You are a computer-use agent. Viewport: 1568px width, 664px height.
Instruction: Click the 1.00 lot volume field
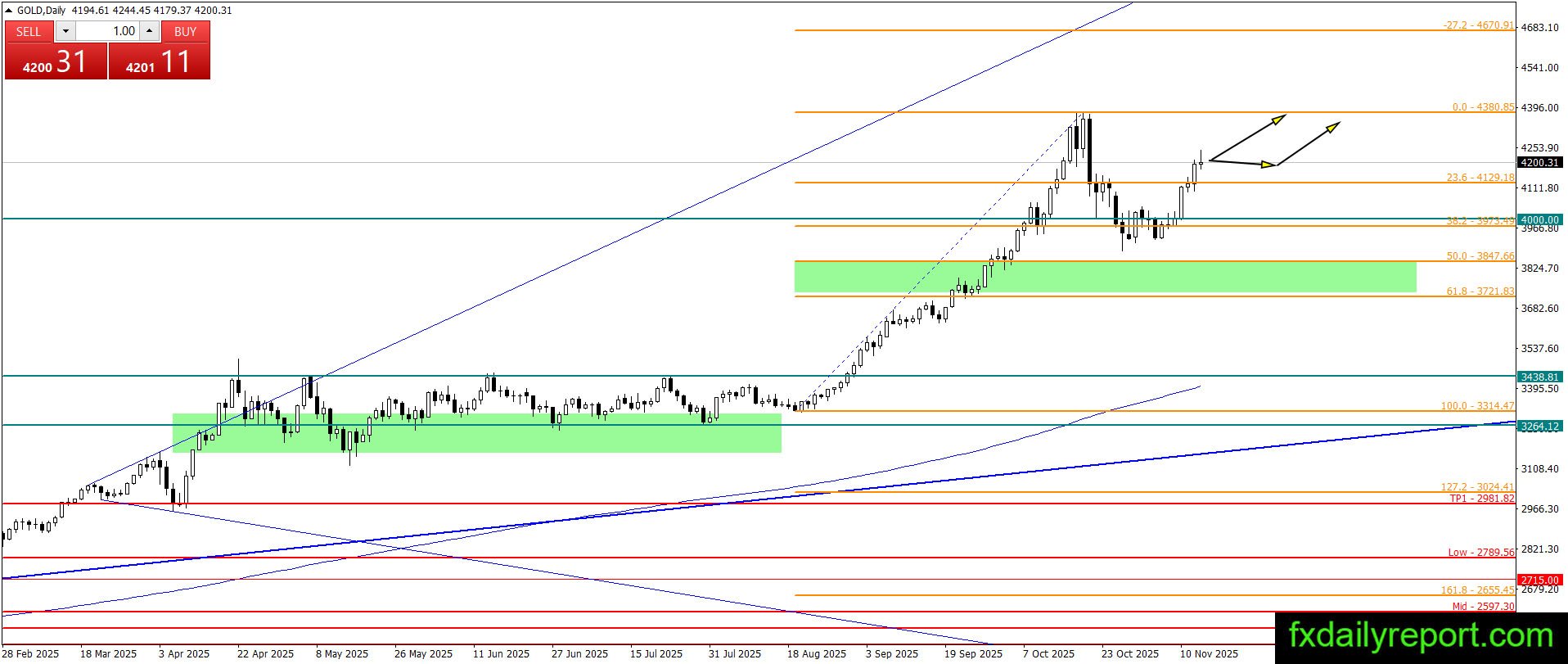(x=107, y=31)
